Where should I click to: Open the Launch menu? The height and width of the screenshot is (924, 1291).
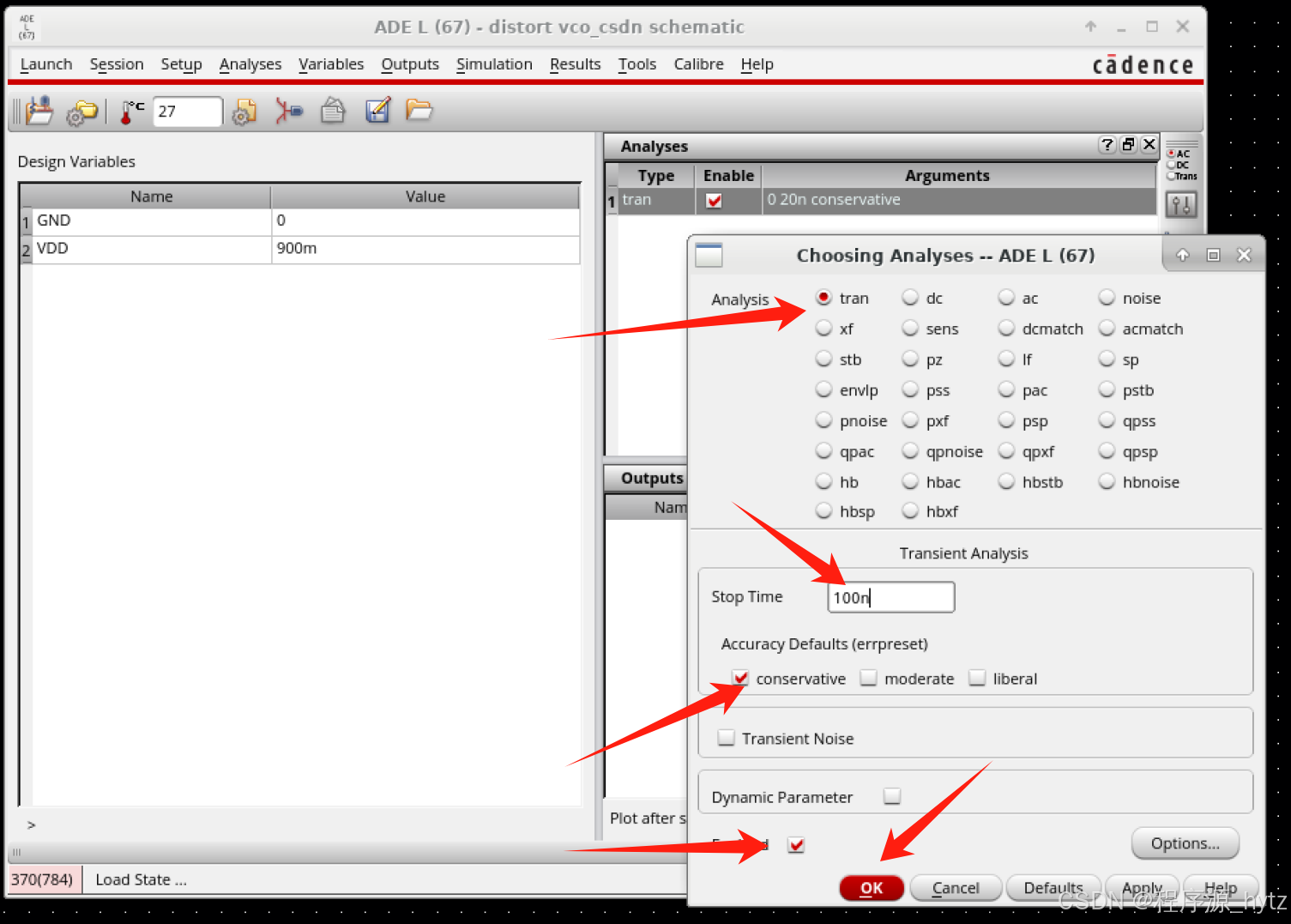pyautogui.click(x=46, y=64)
